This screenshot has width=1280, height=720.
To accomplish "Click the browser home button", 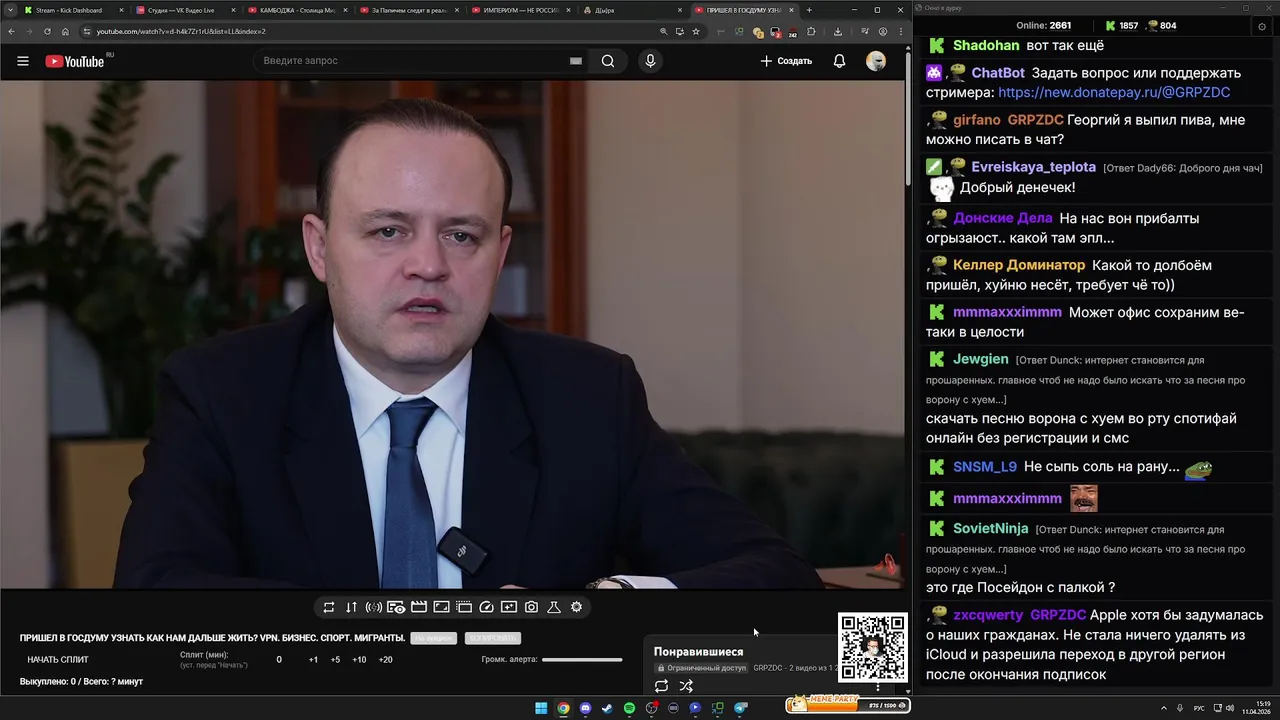I will coord(65,31).
